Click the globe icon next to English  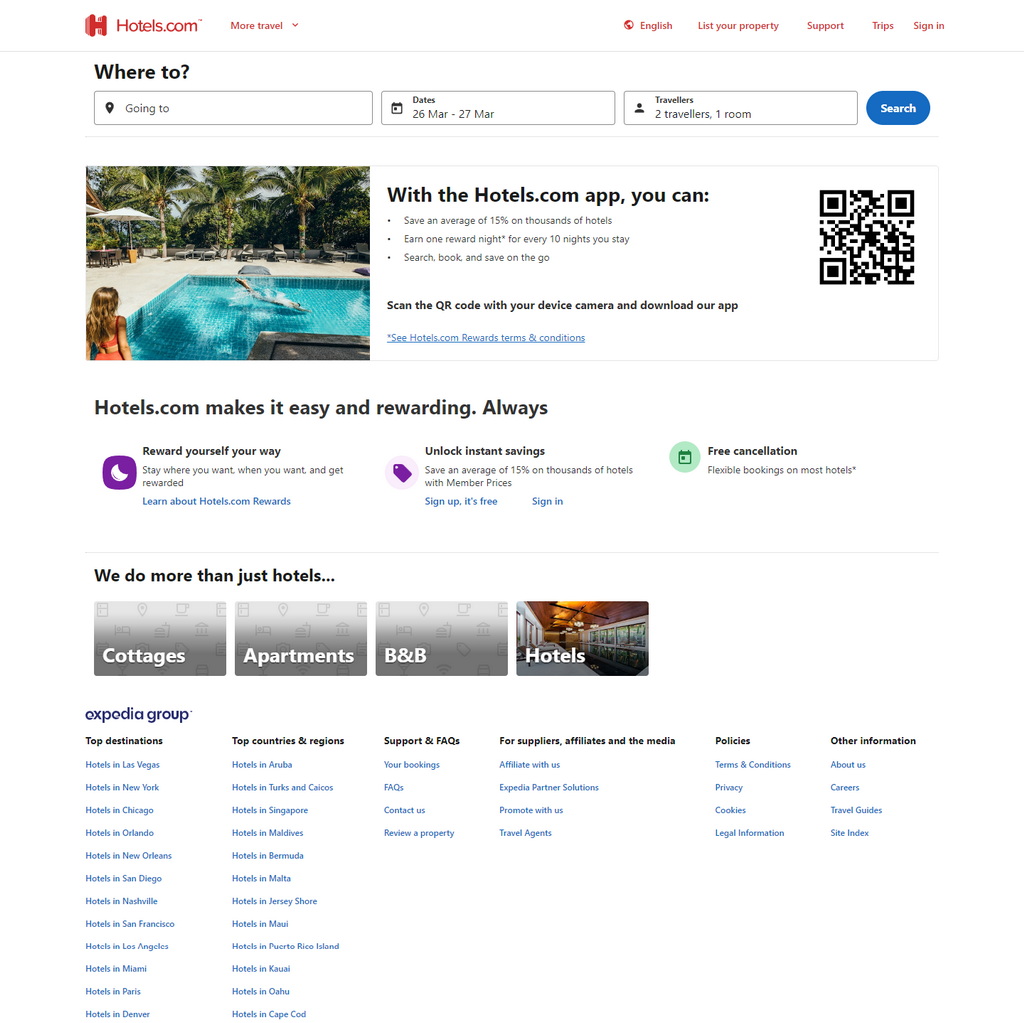[x=628, y=25]
